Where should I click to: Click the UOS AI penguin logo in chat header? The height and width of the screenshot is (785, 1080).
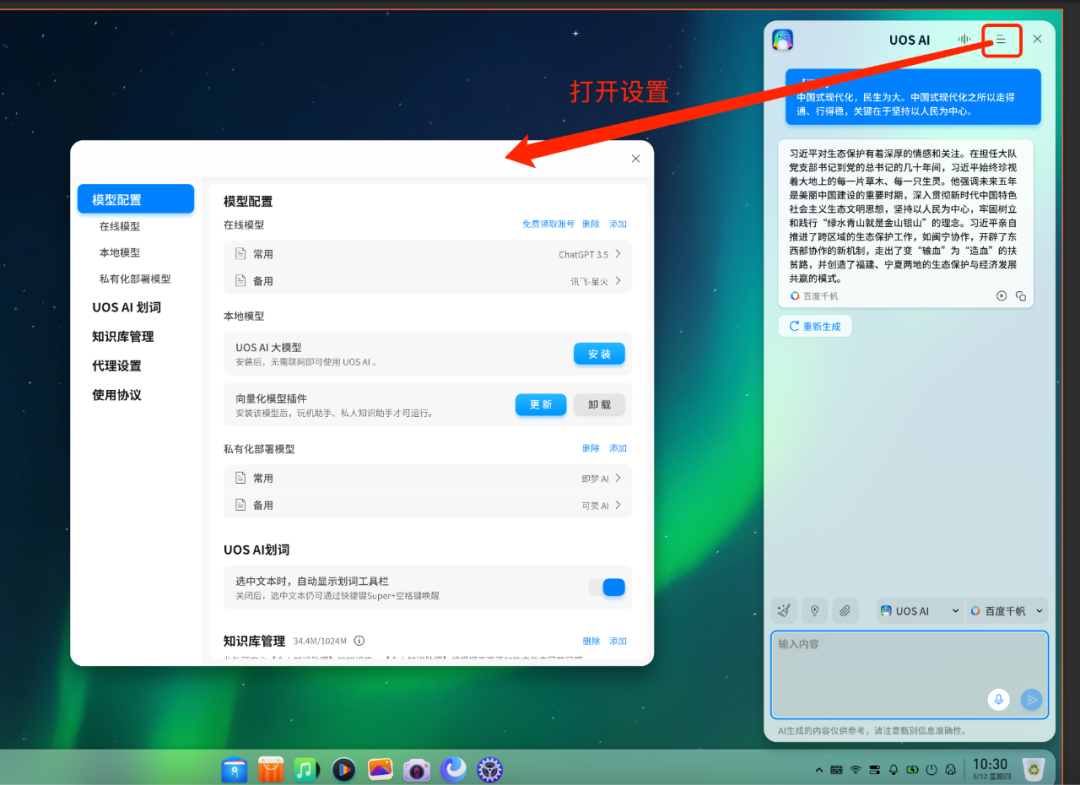pyautogui.click(x=782, y=40)
